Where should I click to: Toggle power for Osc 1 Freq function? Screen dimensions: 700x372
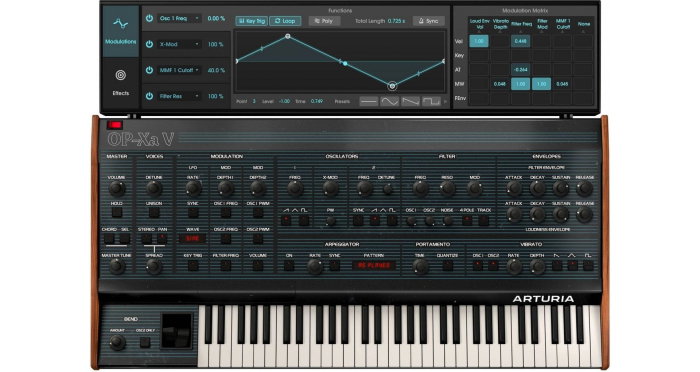click(x=149, y=18)
